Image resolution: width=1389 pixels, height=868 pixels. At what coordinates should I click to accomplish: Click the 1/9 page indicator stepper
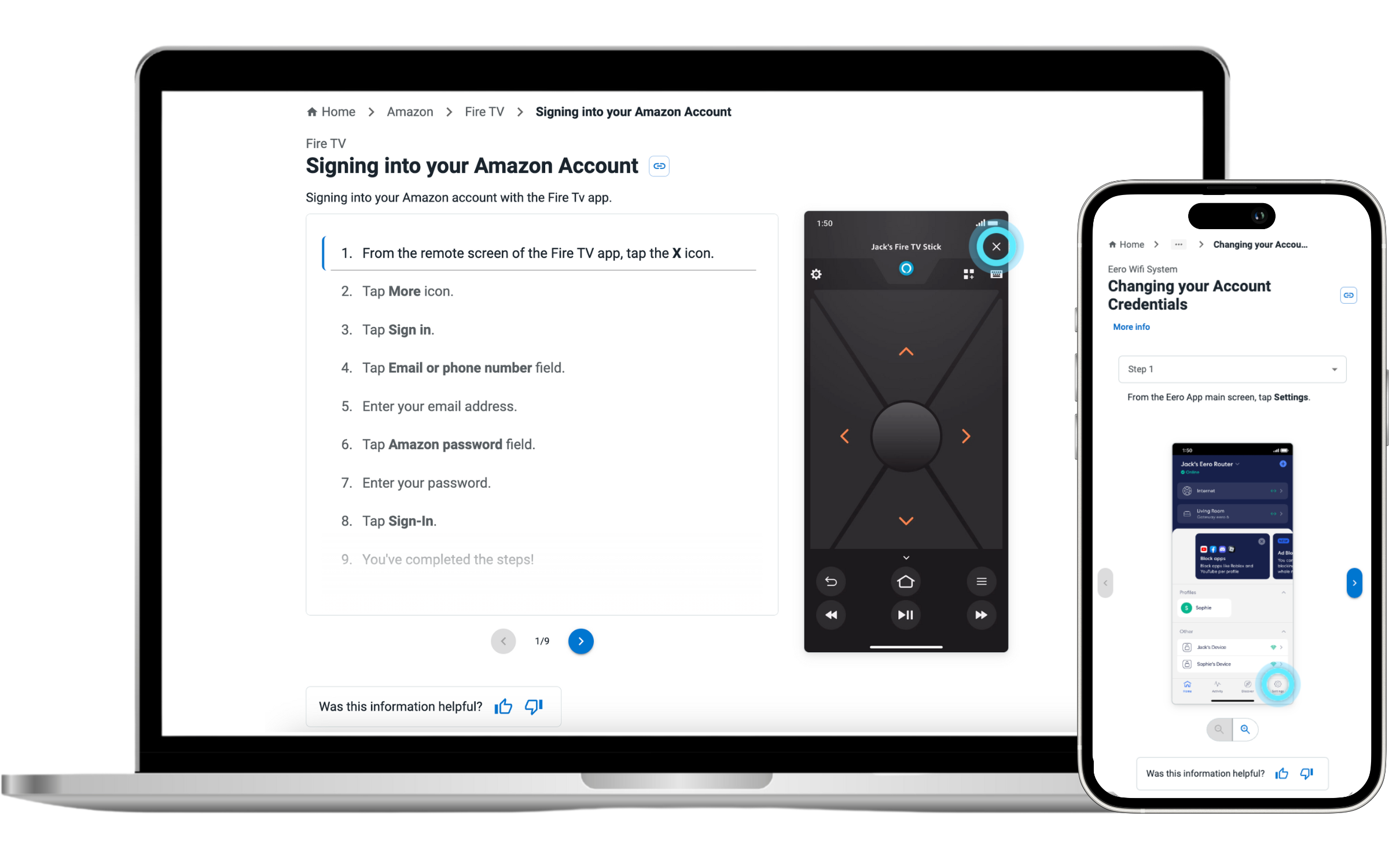coord(541,641)
